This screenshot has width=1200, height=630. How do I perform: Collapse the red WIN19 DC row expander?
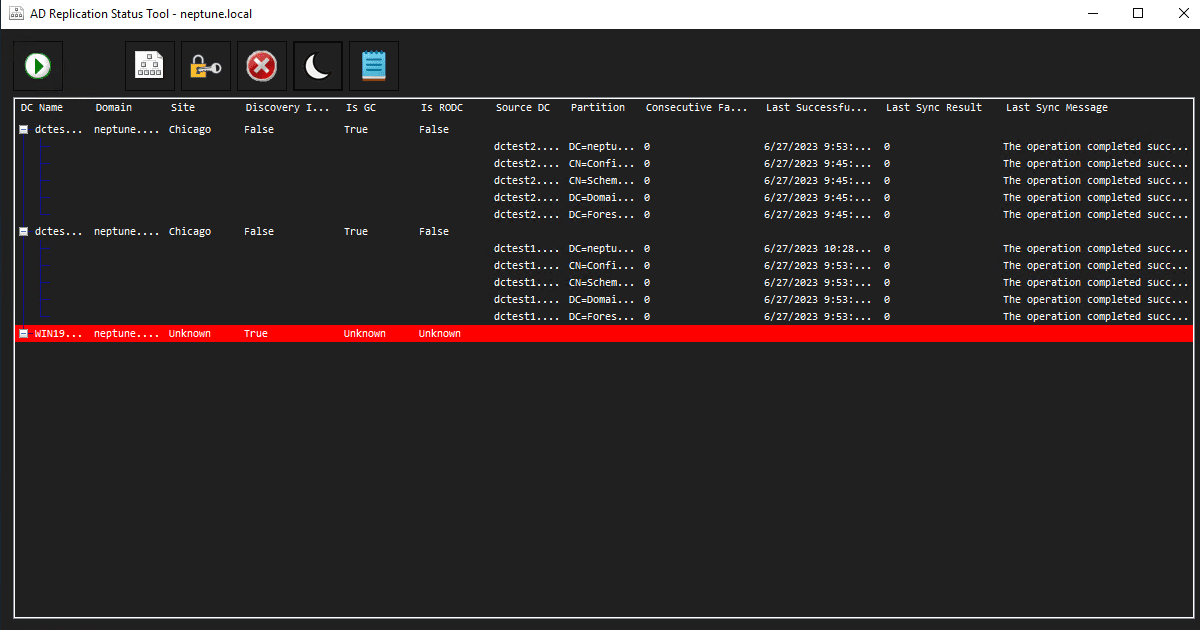coord(23,334)
